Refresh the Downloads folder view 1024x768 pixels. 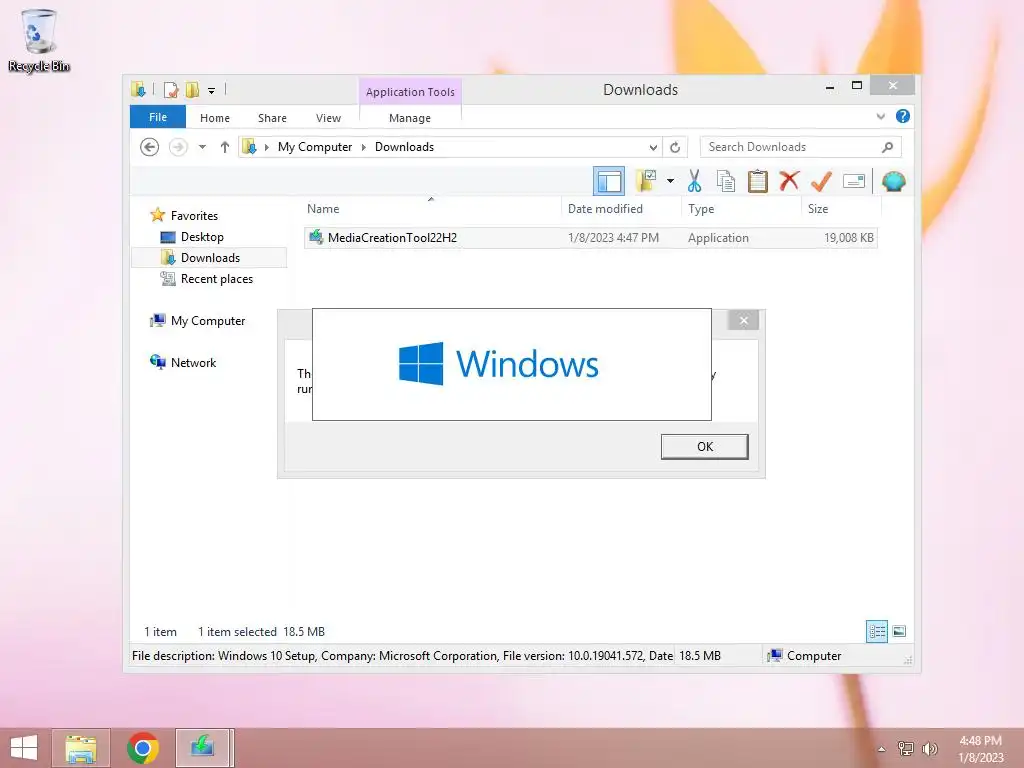[x=675, y=148]
